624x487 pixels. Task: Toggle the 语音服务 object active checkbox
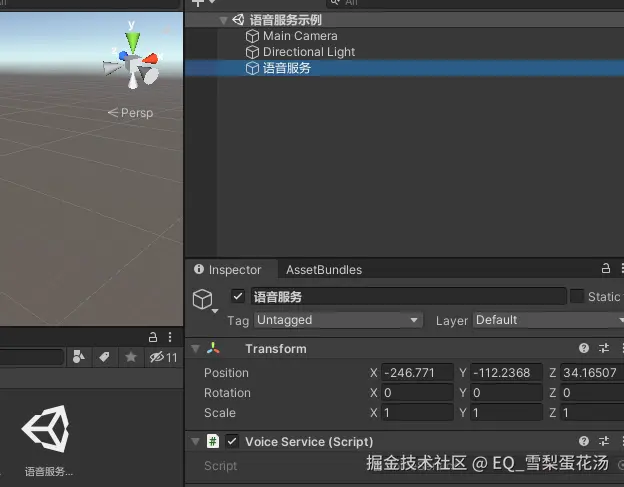coord(238,296)
